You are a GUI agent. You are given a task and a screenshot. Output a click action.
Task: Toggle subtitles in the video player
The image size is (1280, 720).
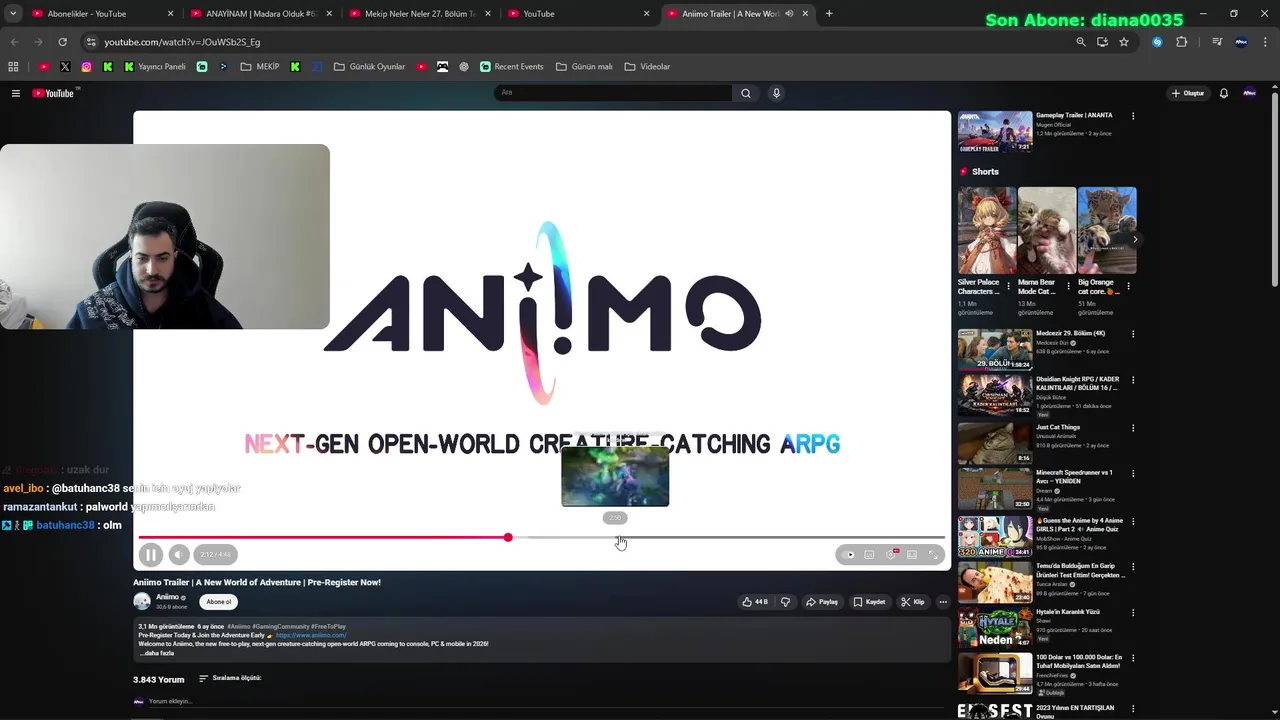(870, 555)
